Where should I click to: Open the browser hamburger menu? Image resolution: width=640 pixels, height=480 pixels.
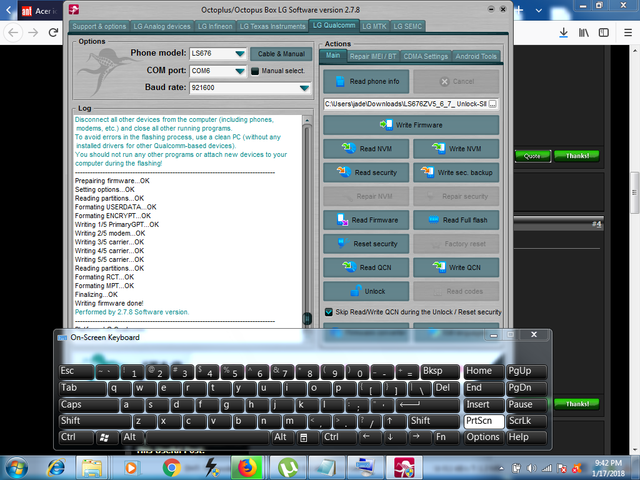(x=628, y=33)
